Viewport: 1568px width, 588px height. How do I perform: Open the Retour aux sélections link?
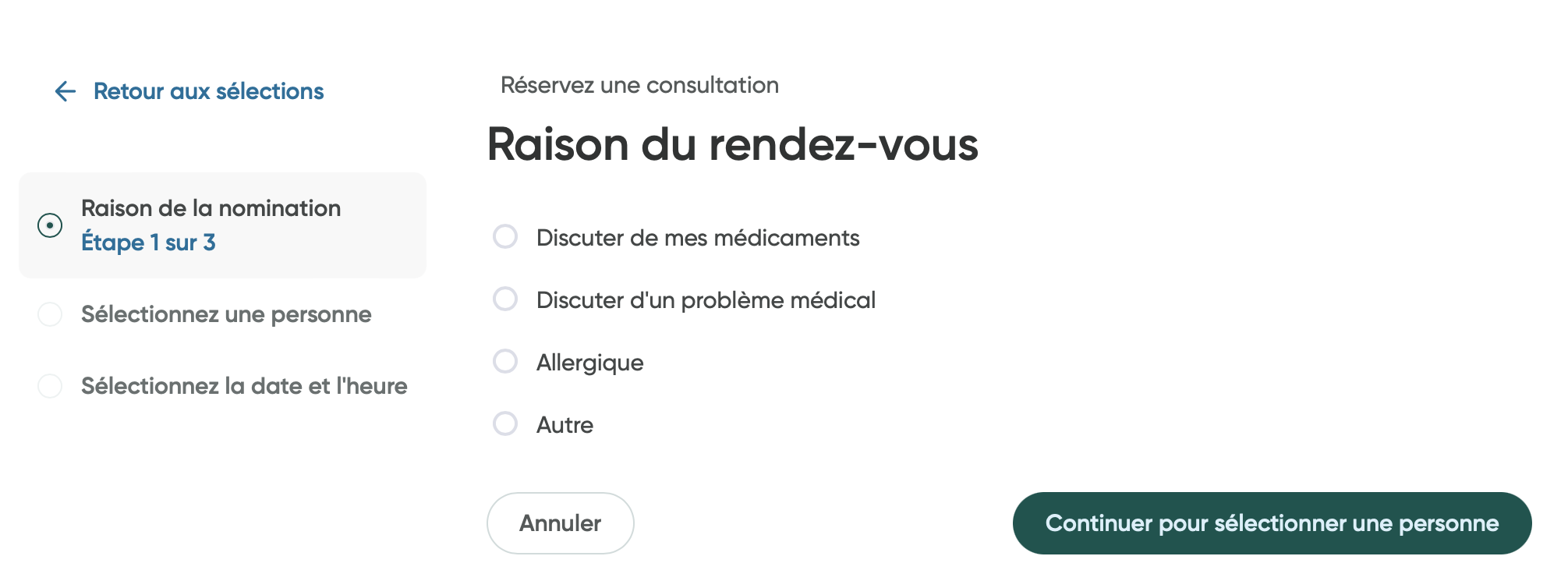pyautogui.click(x=208, y=91)
